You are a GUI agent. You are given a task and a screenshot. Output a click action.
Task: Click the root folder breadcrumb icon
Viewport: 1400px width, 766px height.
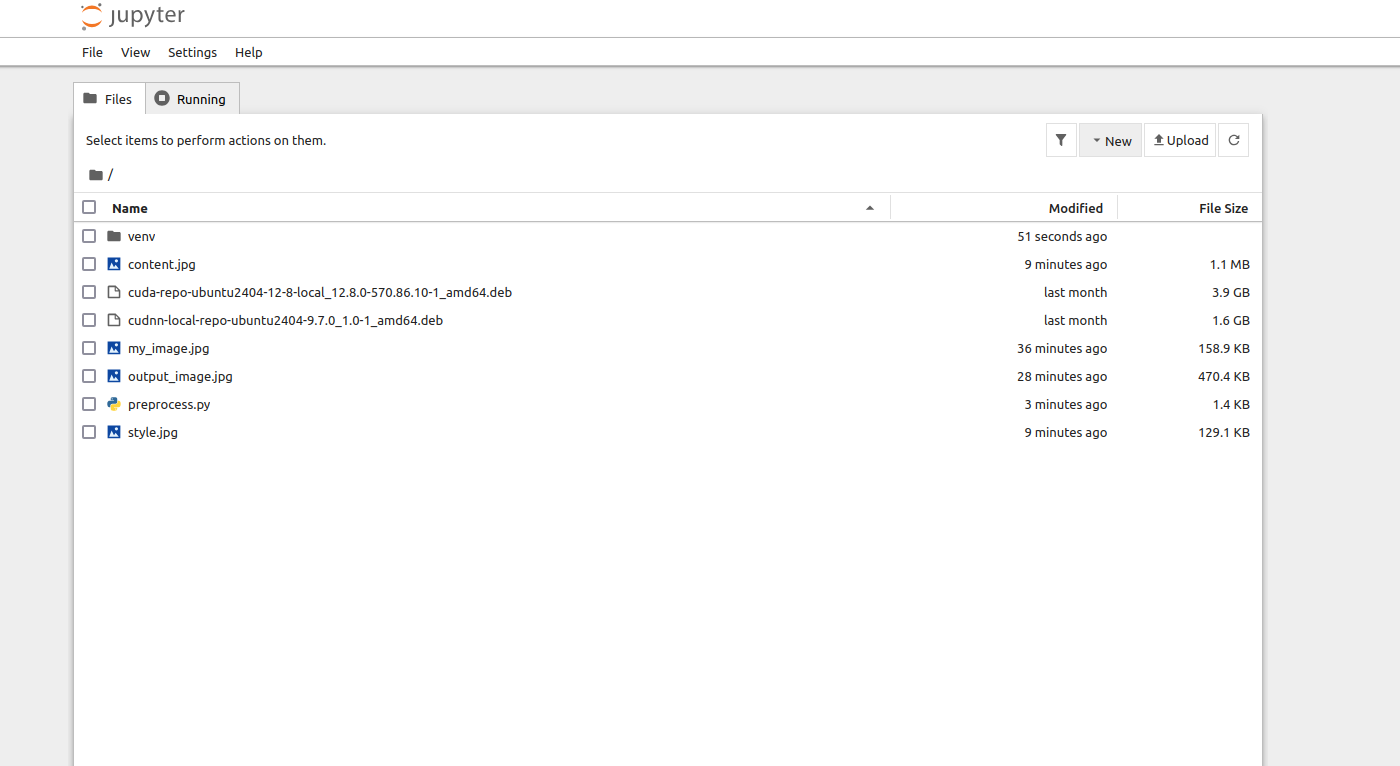coord(96,175)
